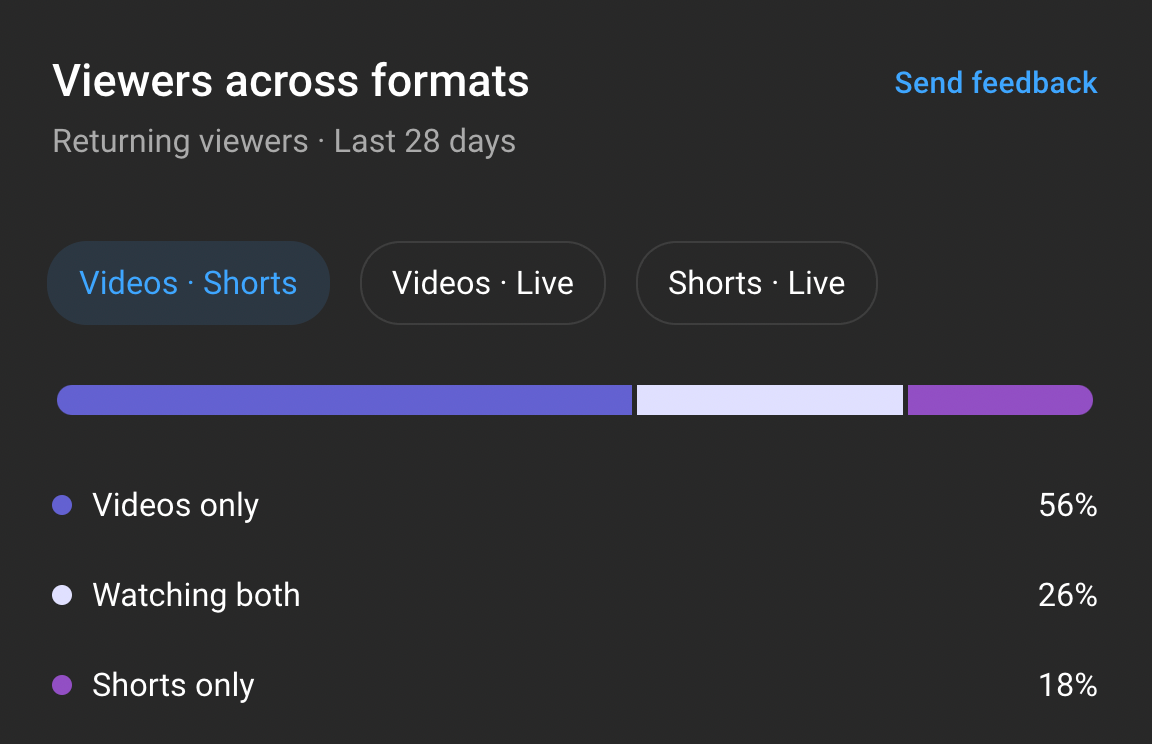This screenshot has height=744, width=1152.
Task: Click the Videos only legend dot
Action: pyautogui.click(x=62, y=506)
